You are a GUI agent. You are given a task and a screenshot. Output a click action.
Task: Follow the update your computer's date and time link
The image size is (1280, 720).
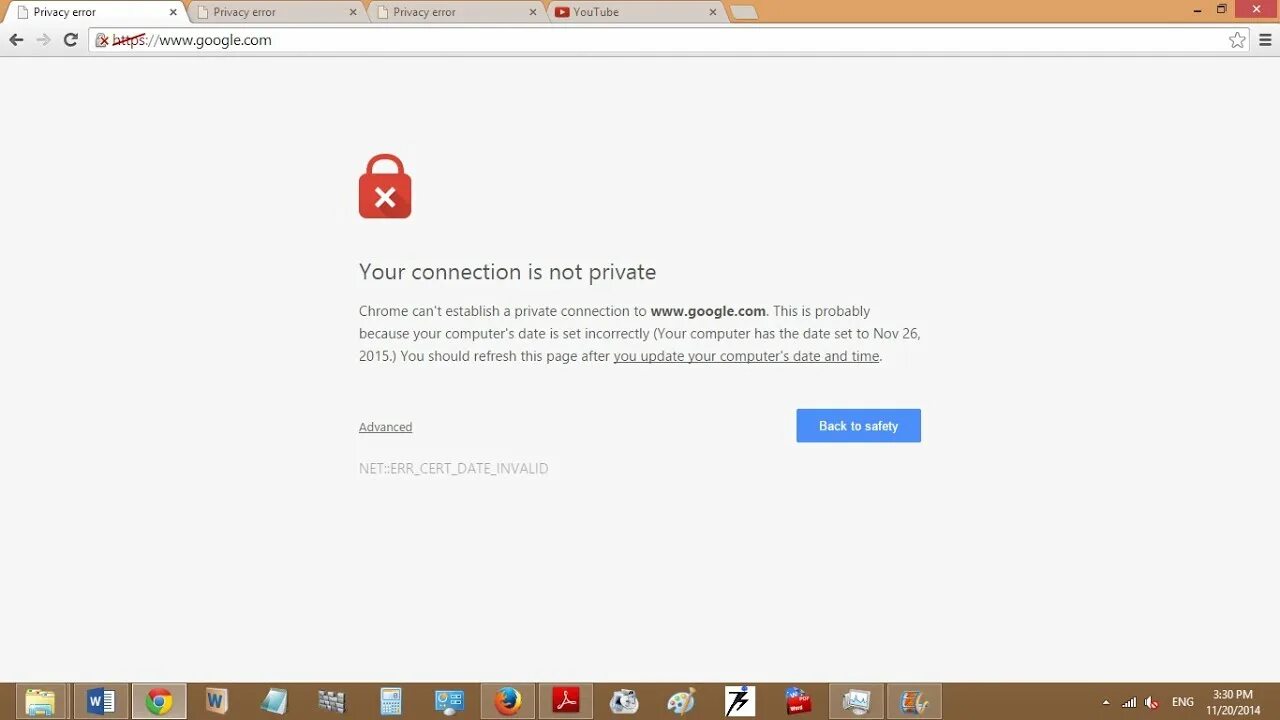tap(746, 356)
